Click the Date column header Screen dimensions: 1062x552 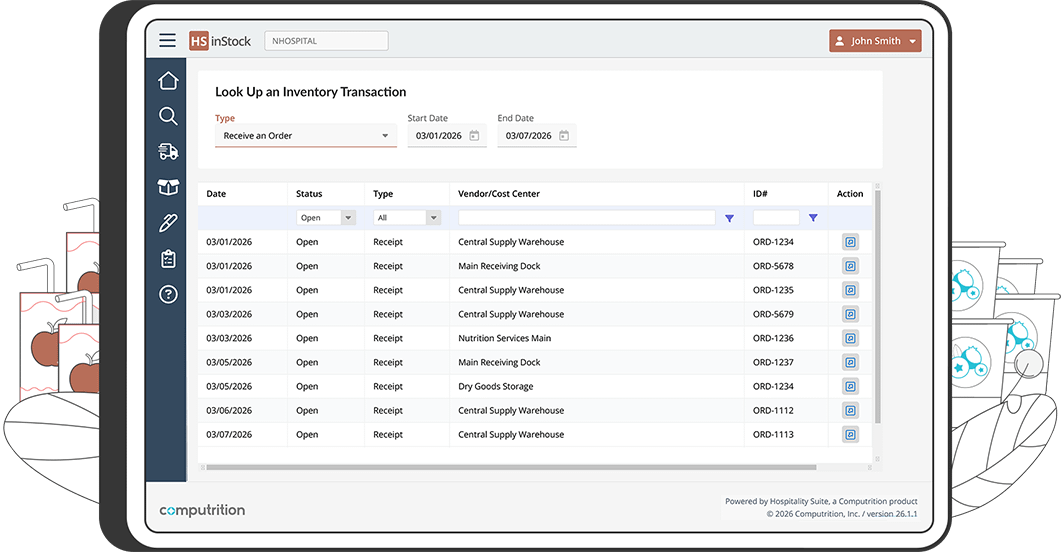[216, 194]
